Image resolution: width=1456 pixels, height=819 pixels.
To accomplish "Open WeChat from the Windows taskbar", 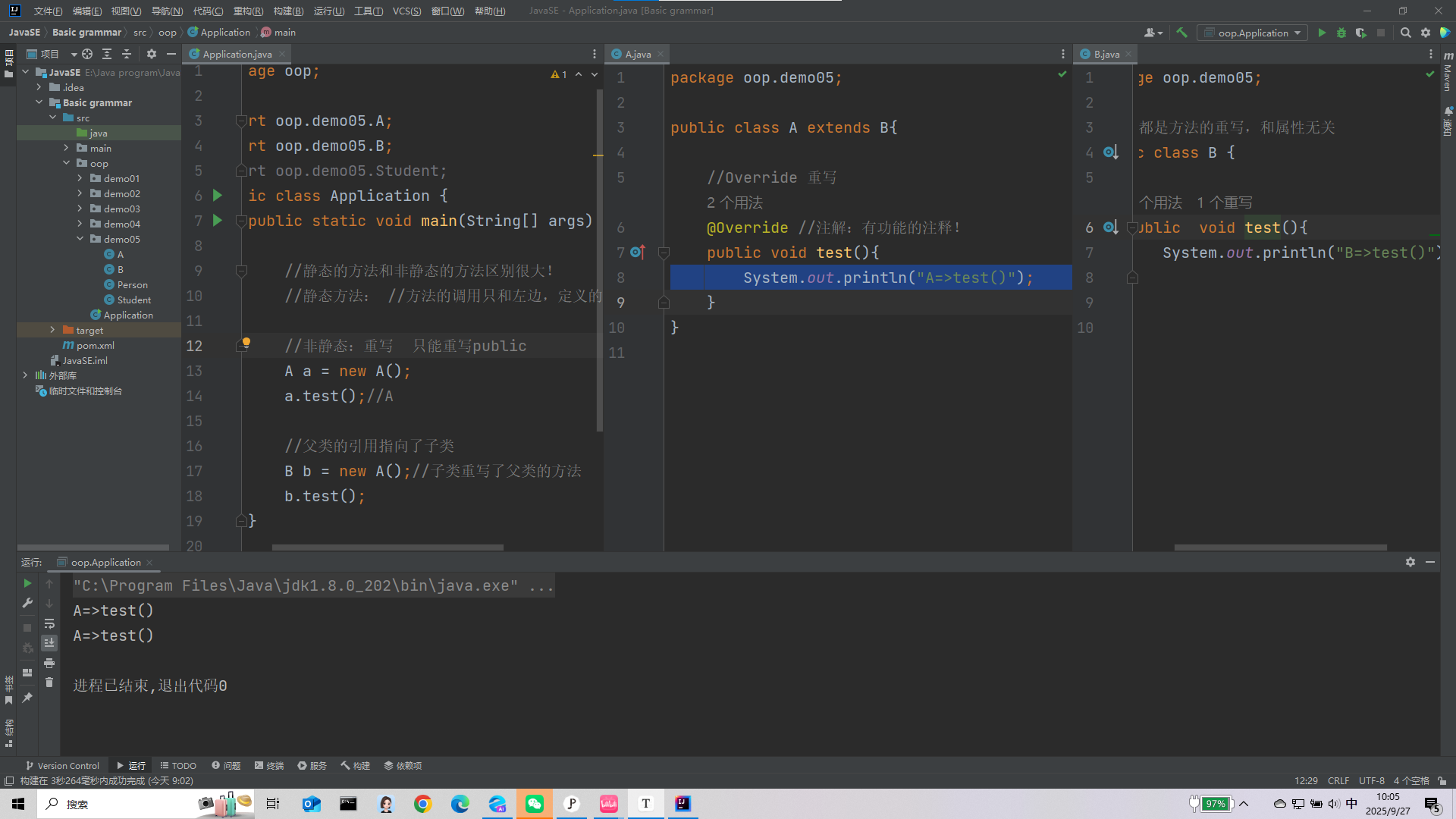I will (534, 804).
